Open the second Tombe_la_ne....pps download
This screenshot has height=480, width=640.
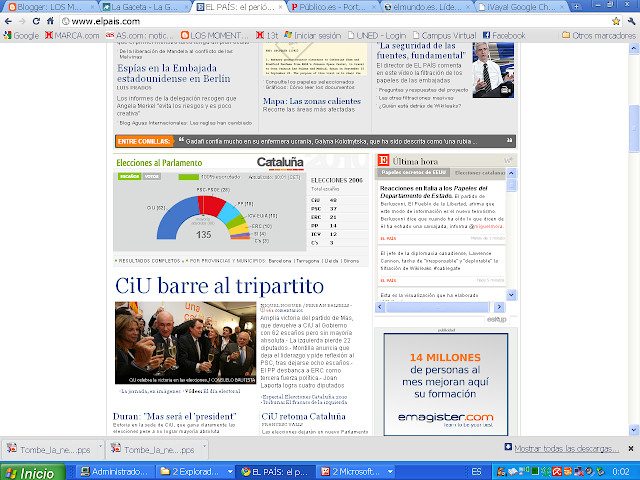point(154,449)
